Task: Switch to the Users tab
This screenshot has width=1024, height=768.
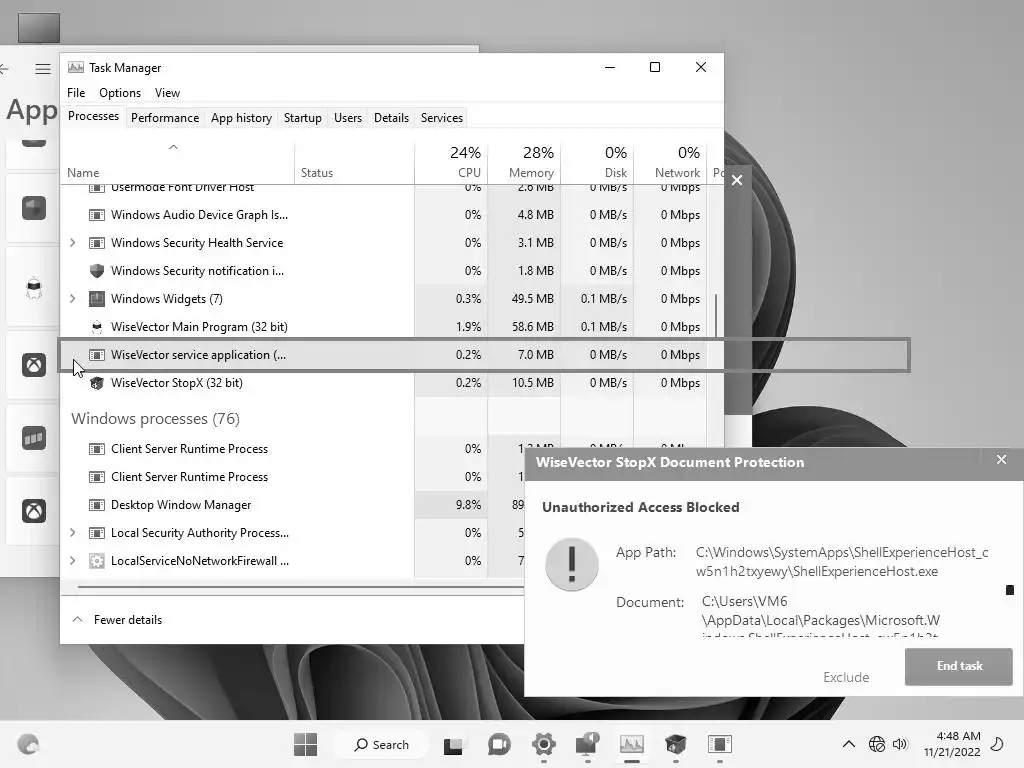Action: click(347, 118)
